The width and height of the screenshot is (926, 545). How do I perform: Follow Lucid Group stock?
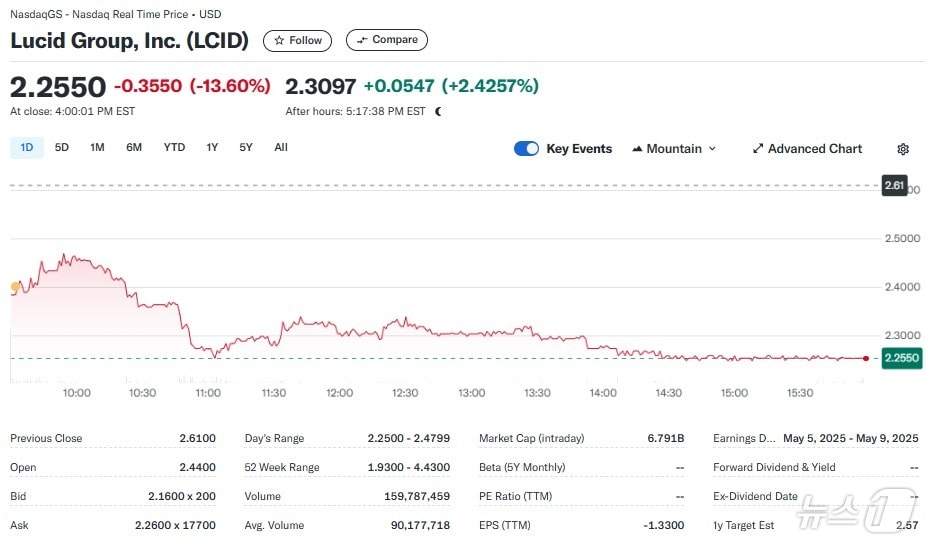pos(298,41)
